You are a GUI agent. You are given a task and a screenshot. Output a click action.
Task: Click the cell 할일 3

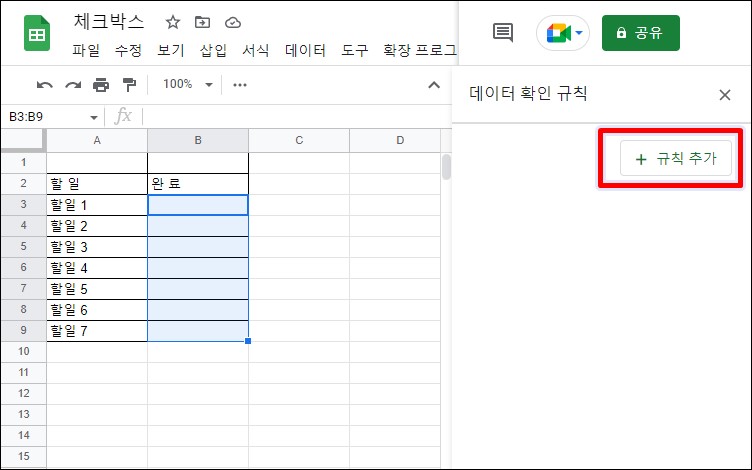(97, 247)
